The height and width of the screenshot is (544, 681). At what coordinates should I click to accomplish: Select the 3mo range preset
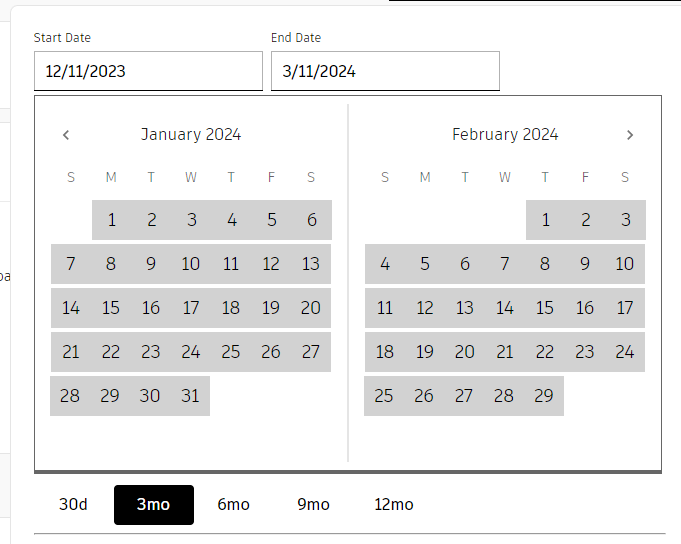click(x=153, y=504)
